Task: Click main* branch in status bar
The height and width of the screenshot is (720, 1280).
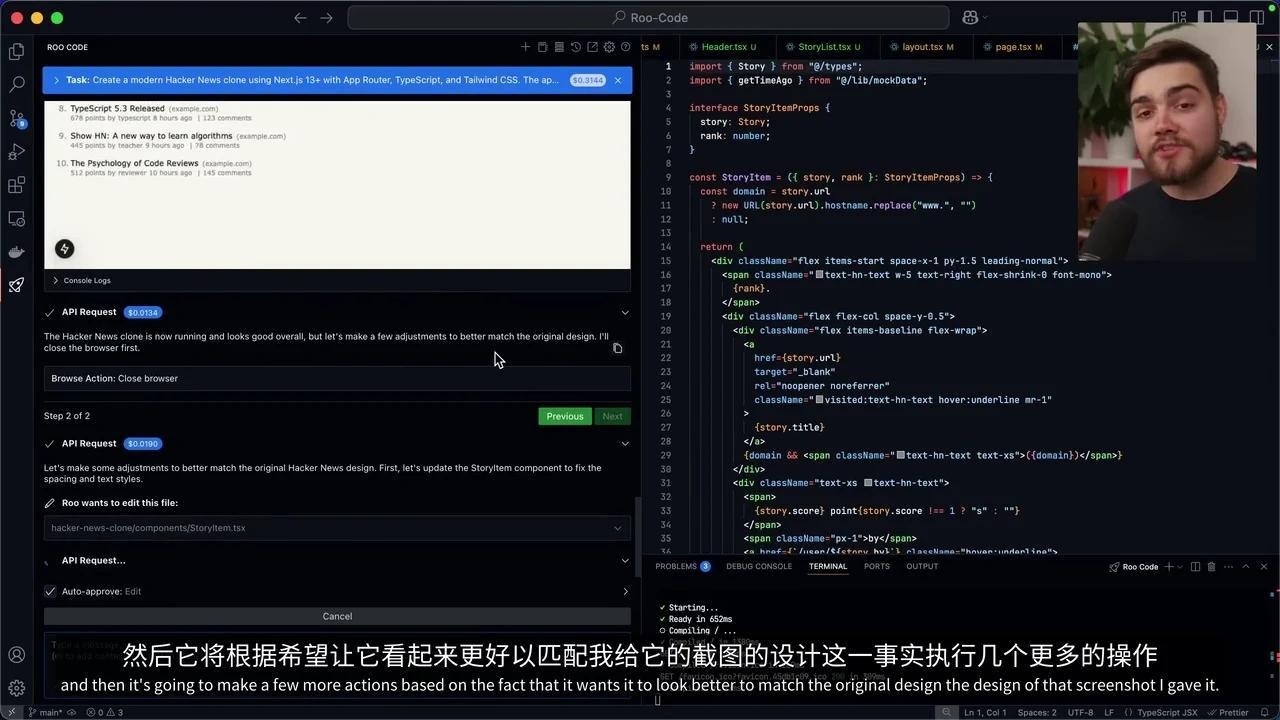Action: pyautogui.click(x=47, y=712)
